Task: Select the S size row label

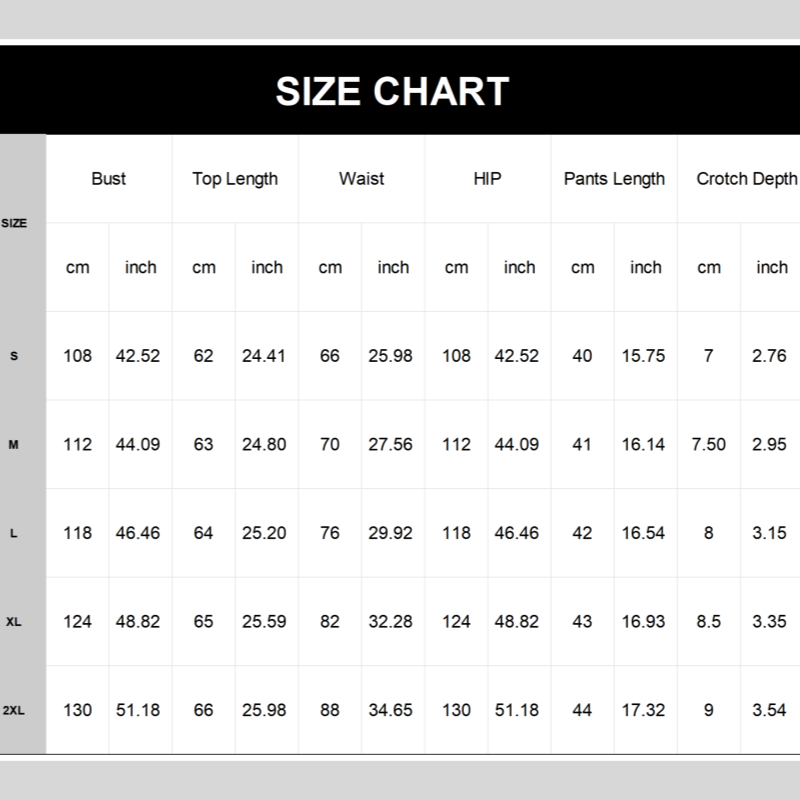Action: tap(13, 356)
